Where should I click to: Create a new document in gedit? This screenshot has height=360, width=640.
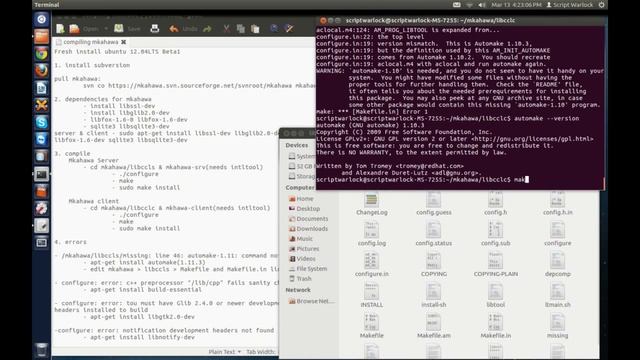click(x=60, y=29)
